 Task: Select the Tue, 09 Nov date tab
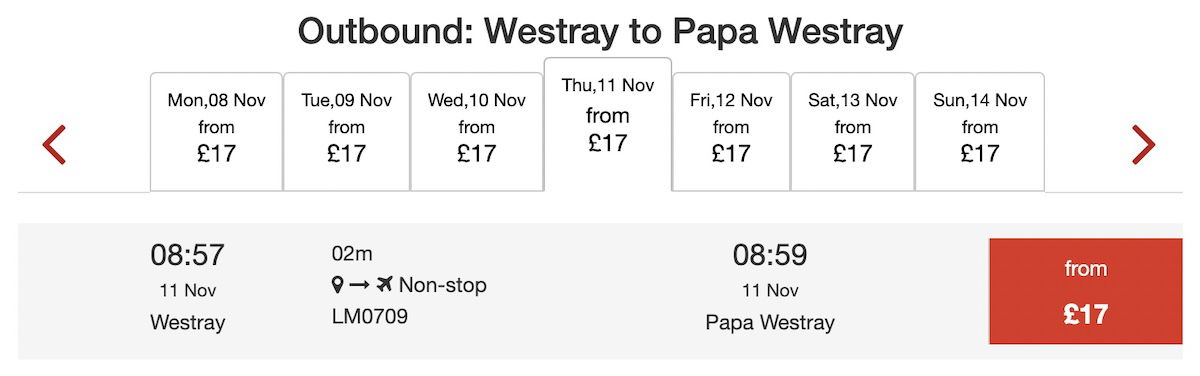point(347,131)
